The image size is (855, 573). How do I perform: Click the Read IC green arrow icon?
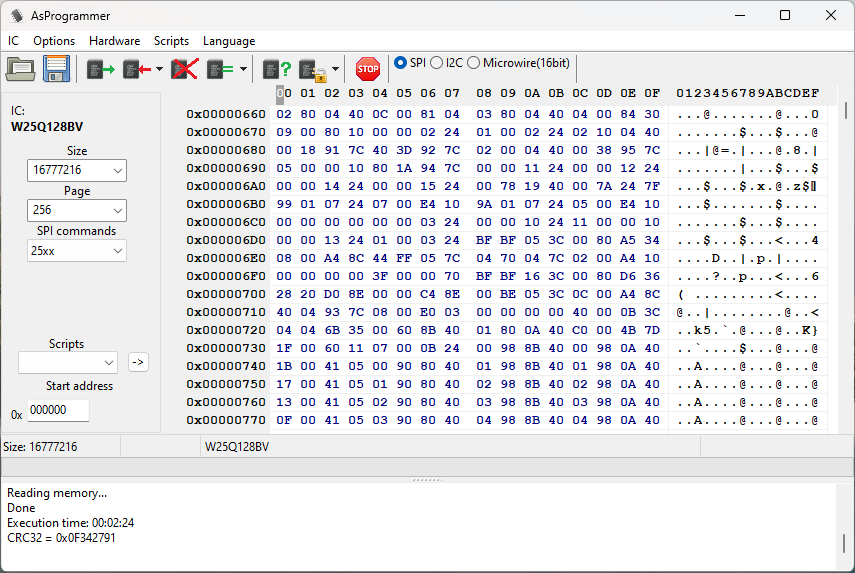[x=100, y=69]
